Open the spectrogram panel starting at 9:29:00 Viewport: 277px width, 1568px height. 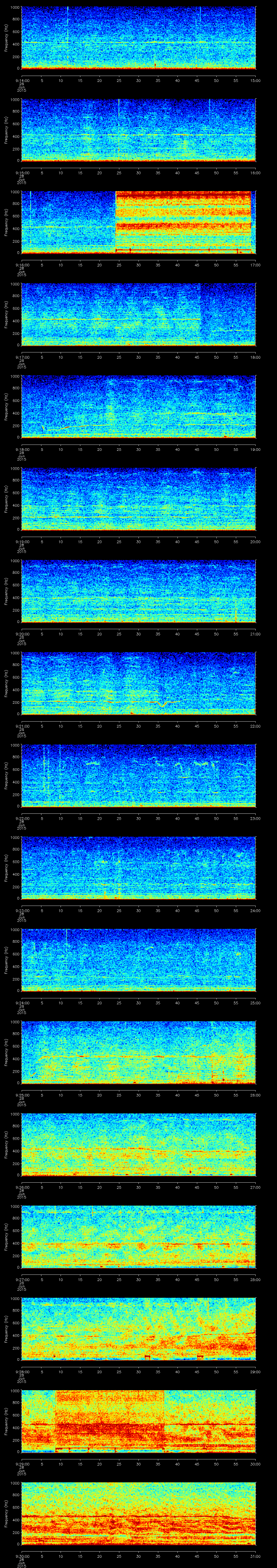coord(139,1421)
